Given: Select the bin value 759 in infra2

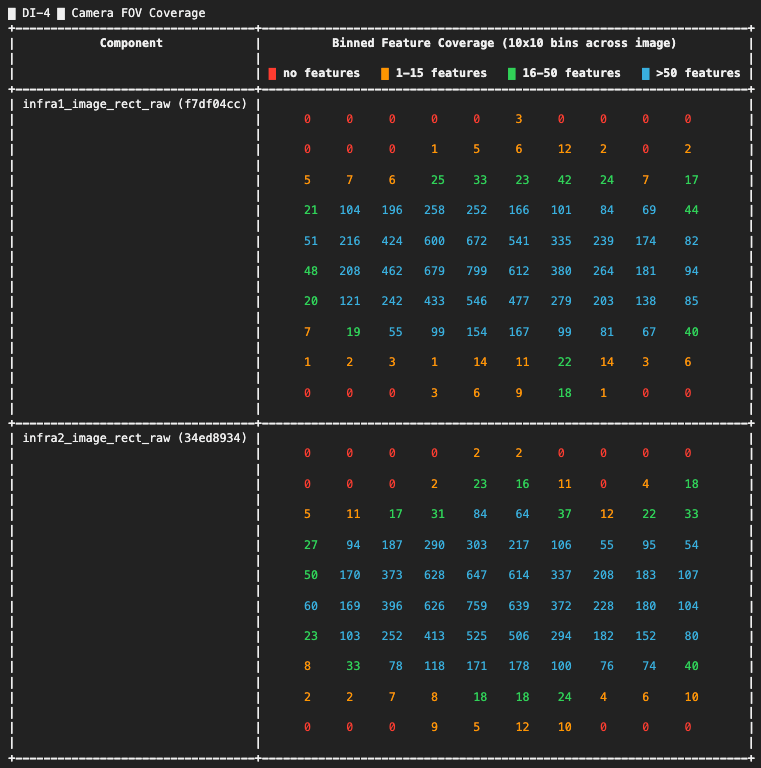Looking at the screenshot, I should point(476,605).
